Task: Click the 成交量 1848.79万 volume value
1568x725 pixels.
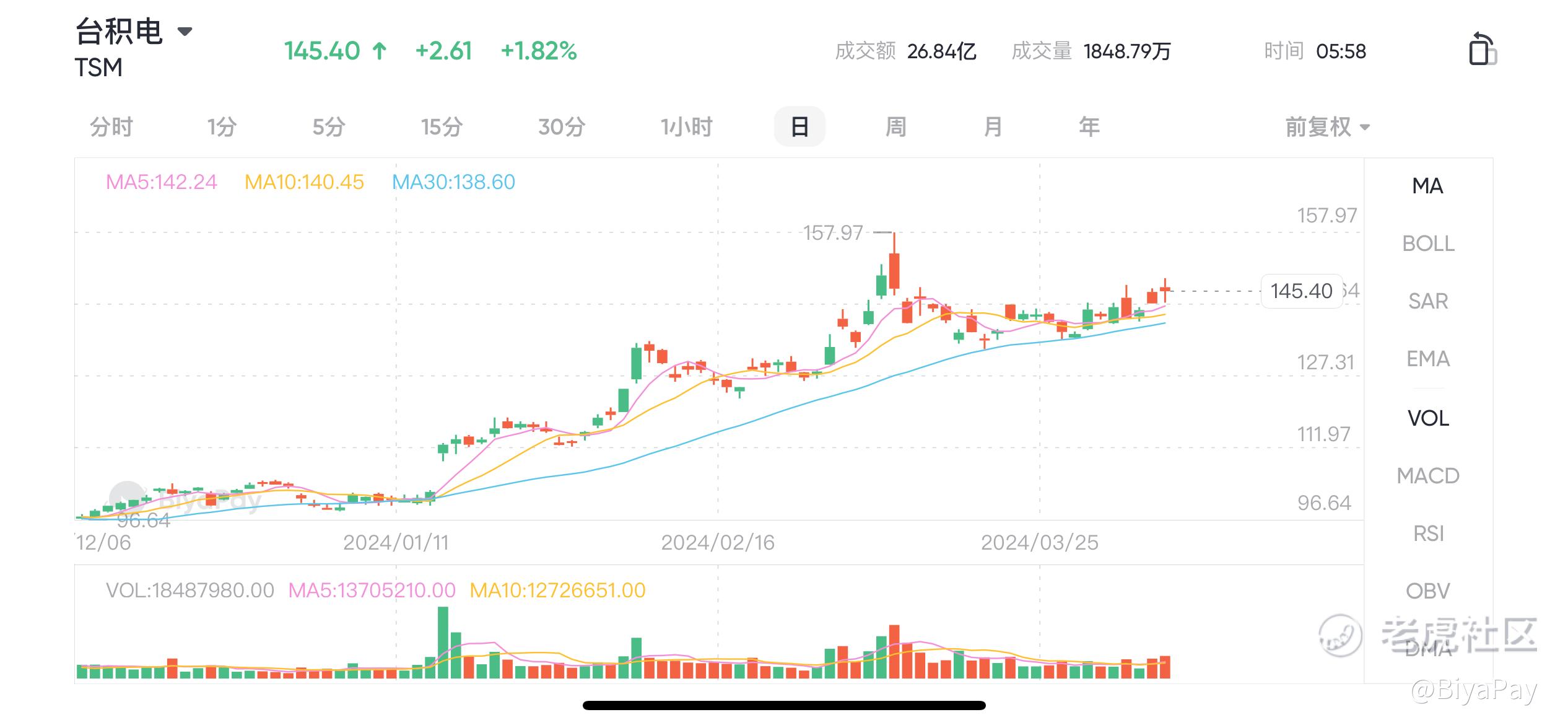Action: click(x=1091, y=51)
